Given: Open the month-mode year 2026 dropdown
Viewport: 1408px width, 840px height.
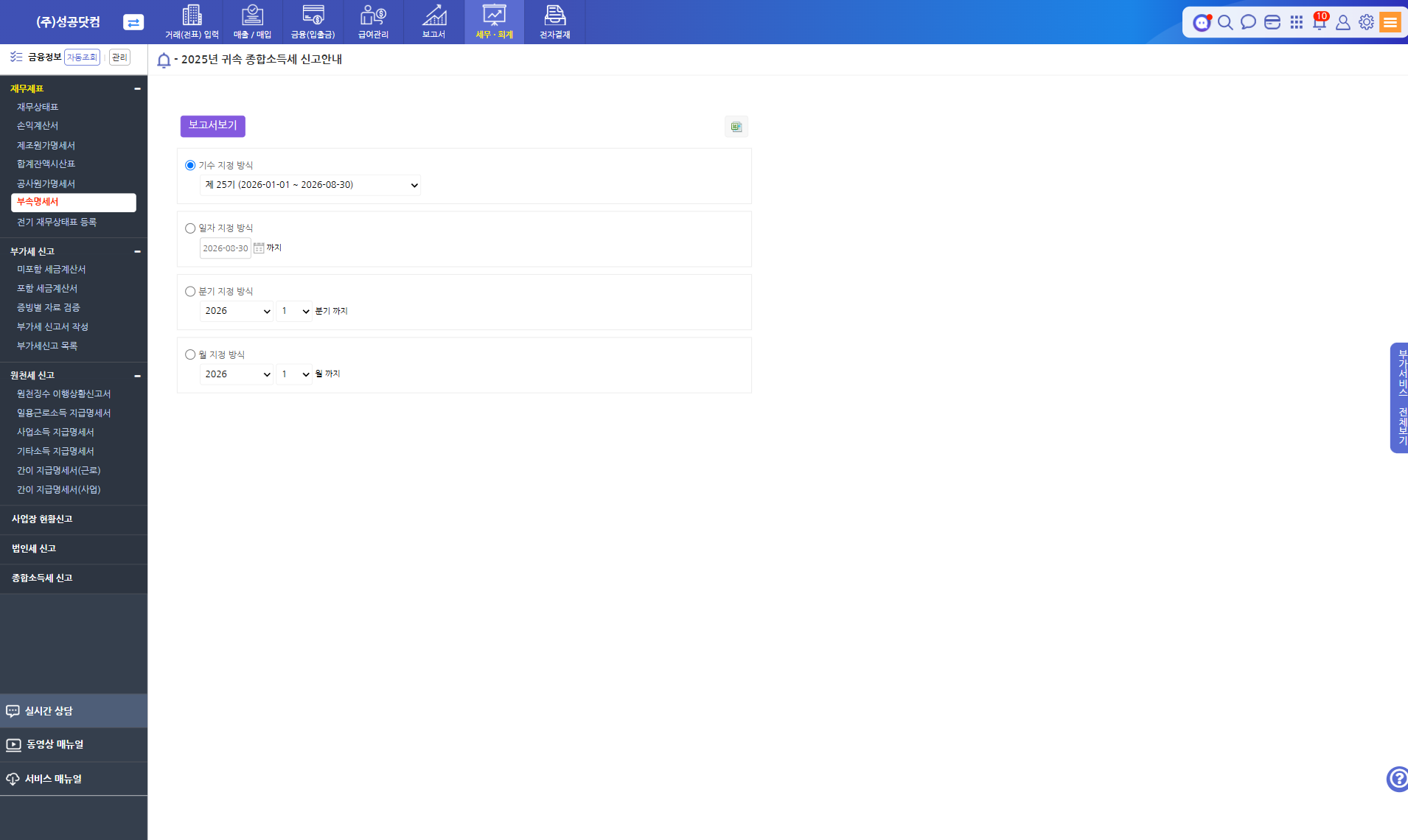Looking at the screenshot, I should click(x=236, y=374).
